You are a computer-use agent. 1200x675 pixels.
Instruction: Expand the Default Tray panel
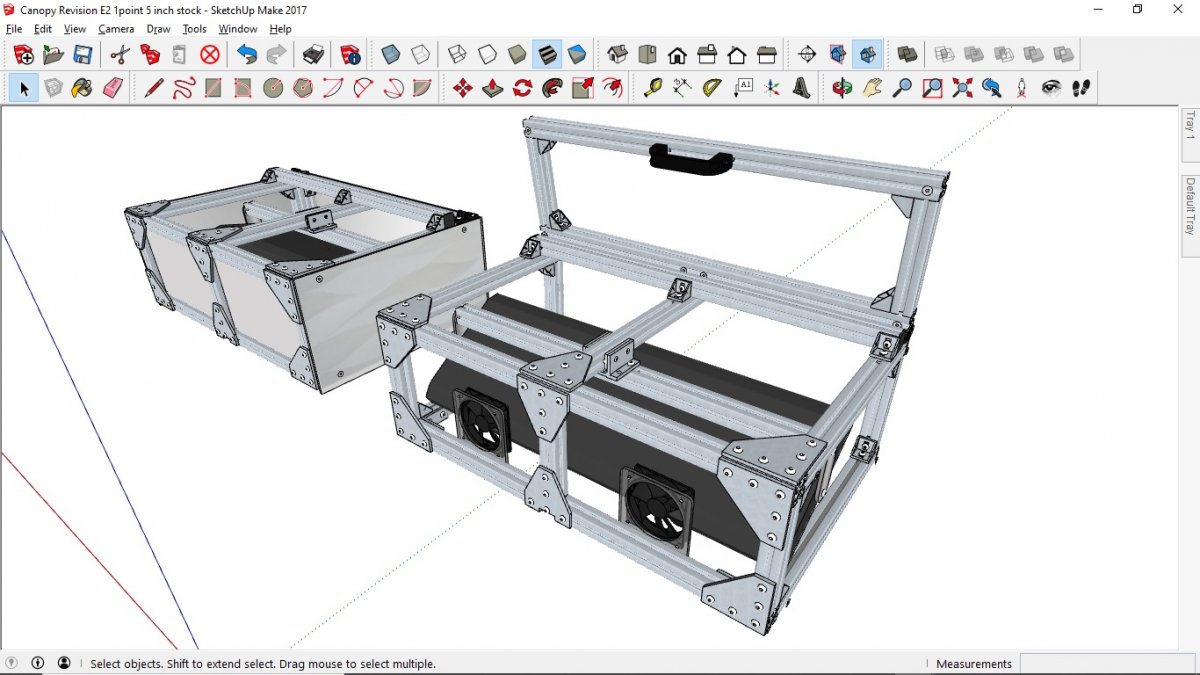(x=1190, y=206)
